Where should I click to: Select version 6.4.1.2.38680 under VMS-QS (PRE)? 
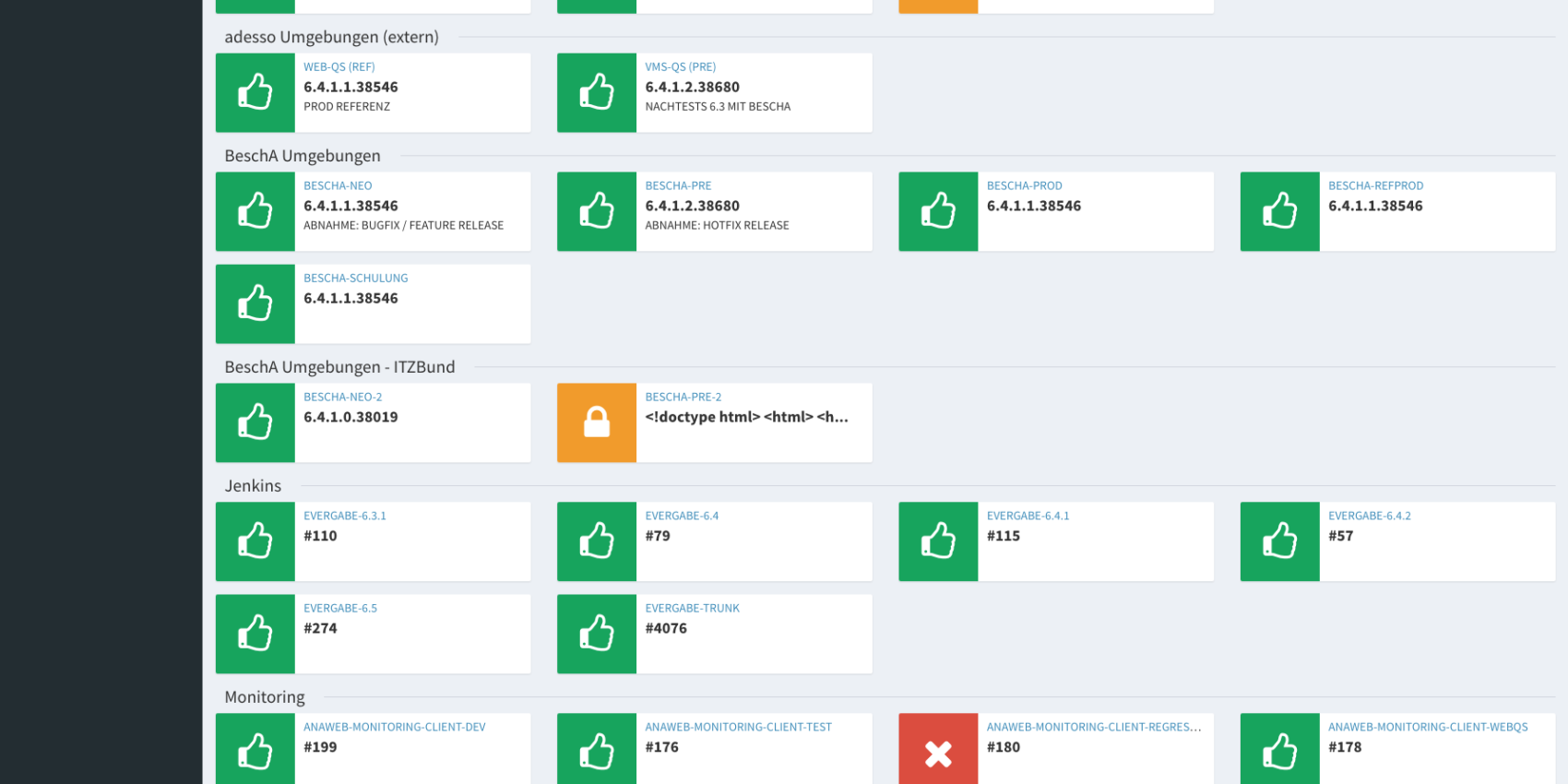pos(693,88)
